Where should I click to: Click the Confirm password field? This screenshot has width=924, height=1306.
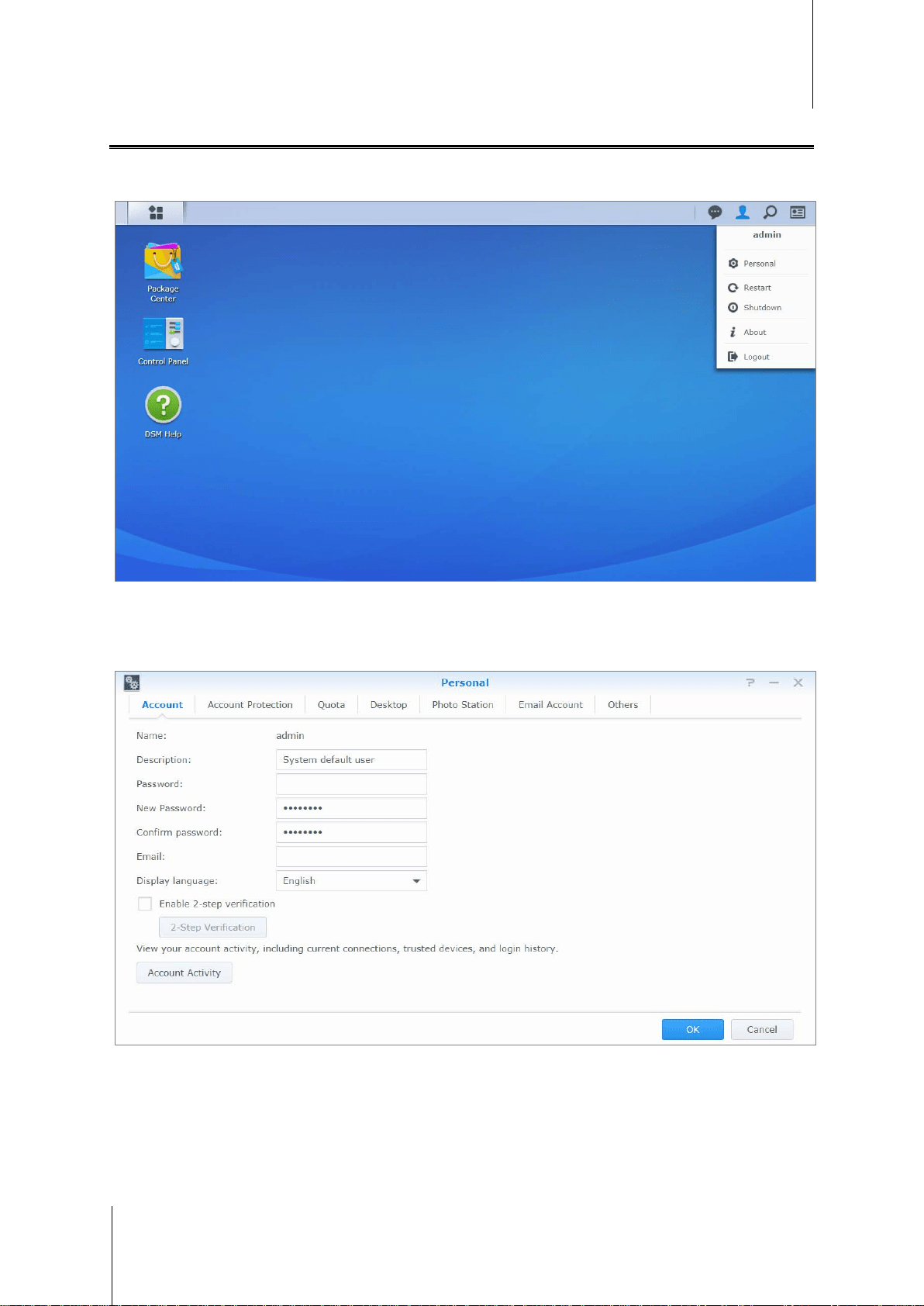coord(351,832)
